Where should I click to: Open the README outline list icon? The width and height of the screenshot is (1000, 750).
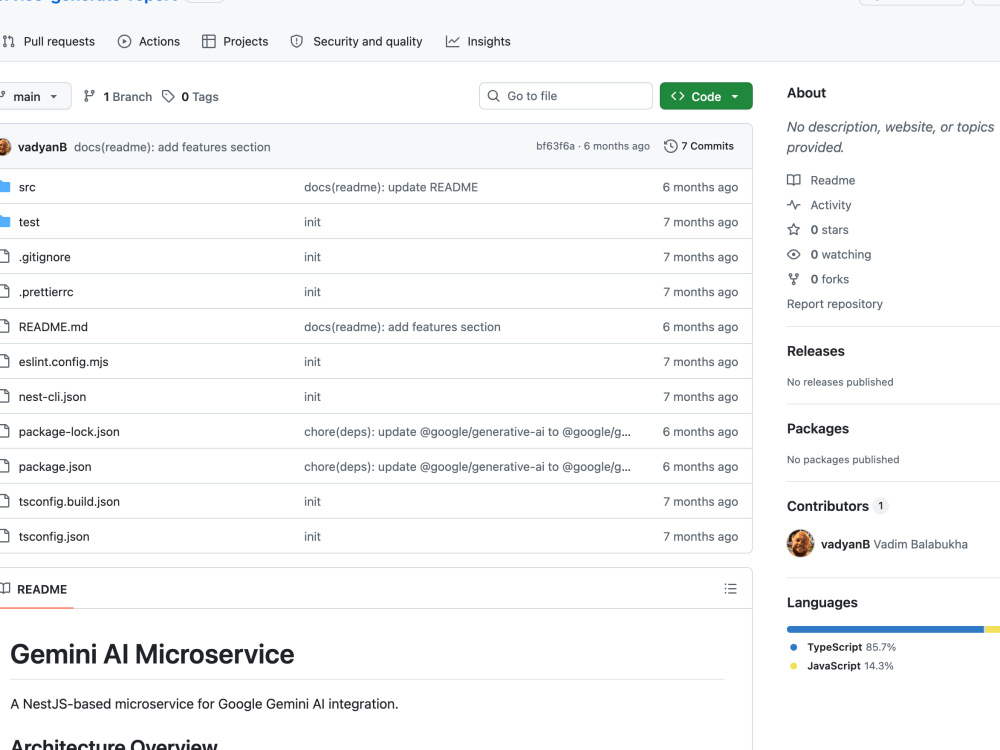pos(731,589)
